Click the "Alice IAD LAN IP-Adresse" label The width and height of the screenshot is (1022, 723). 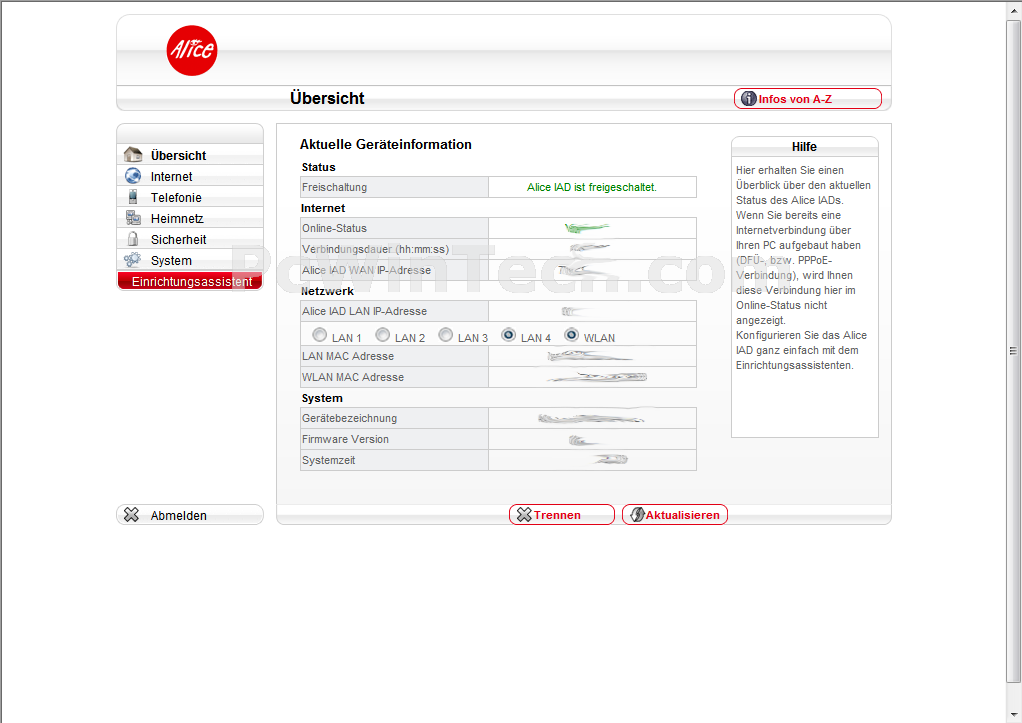(x=364, y=311)
